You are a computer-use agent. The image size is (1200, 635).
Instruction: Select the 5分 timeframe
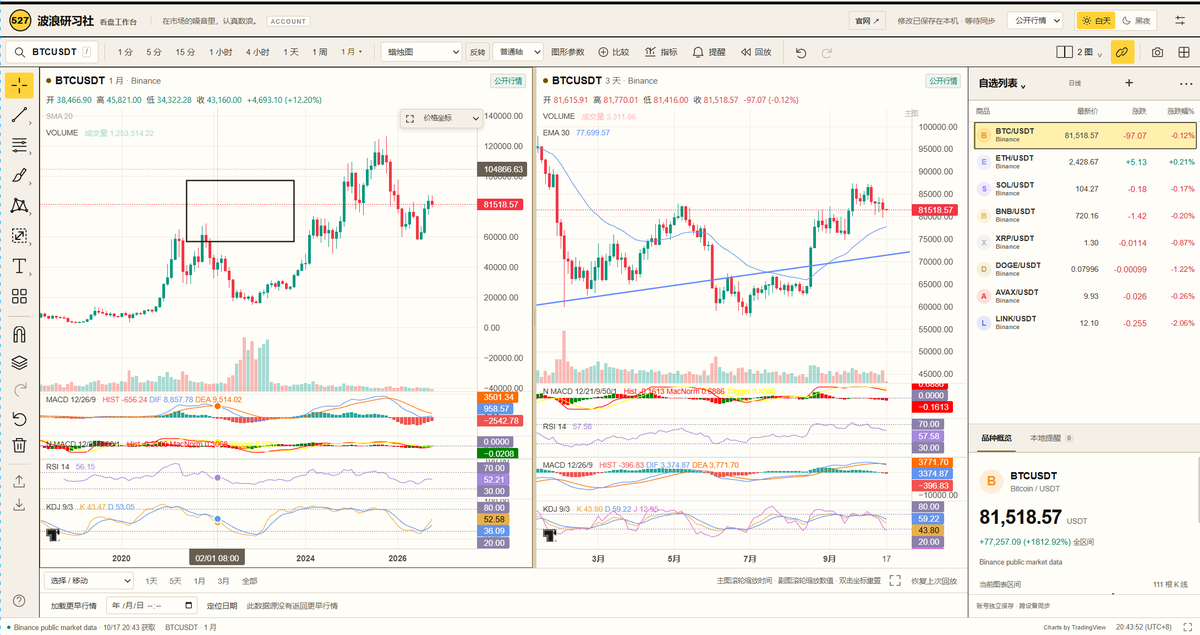tap(154, 52)
